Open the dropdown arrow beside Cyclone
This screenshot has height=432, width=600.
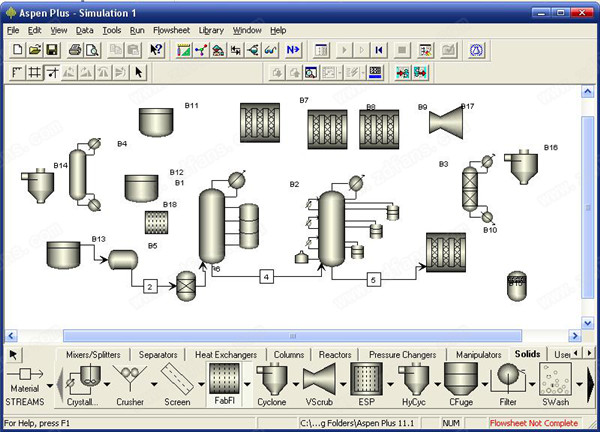tap(295, 386)
